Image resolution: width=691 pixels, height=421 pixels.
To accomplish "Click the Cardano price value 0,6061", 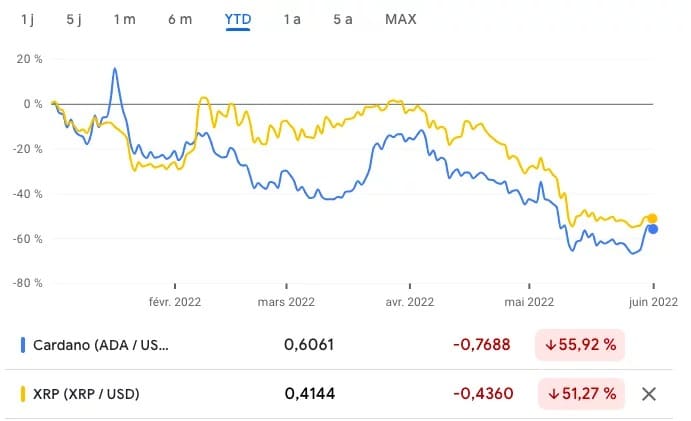I will (x=309, y=345).
